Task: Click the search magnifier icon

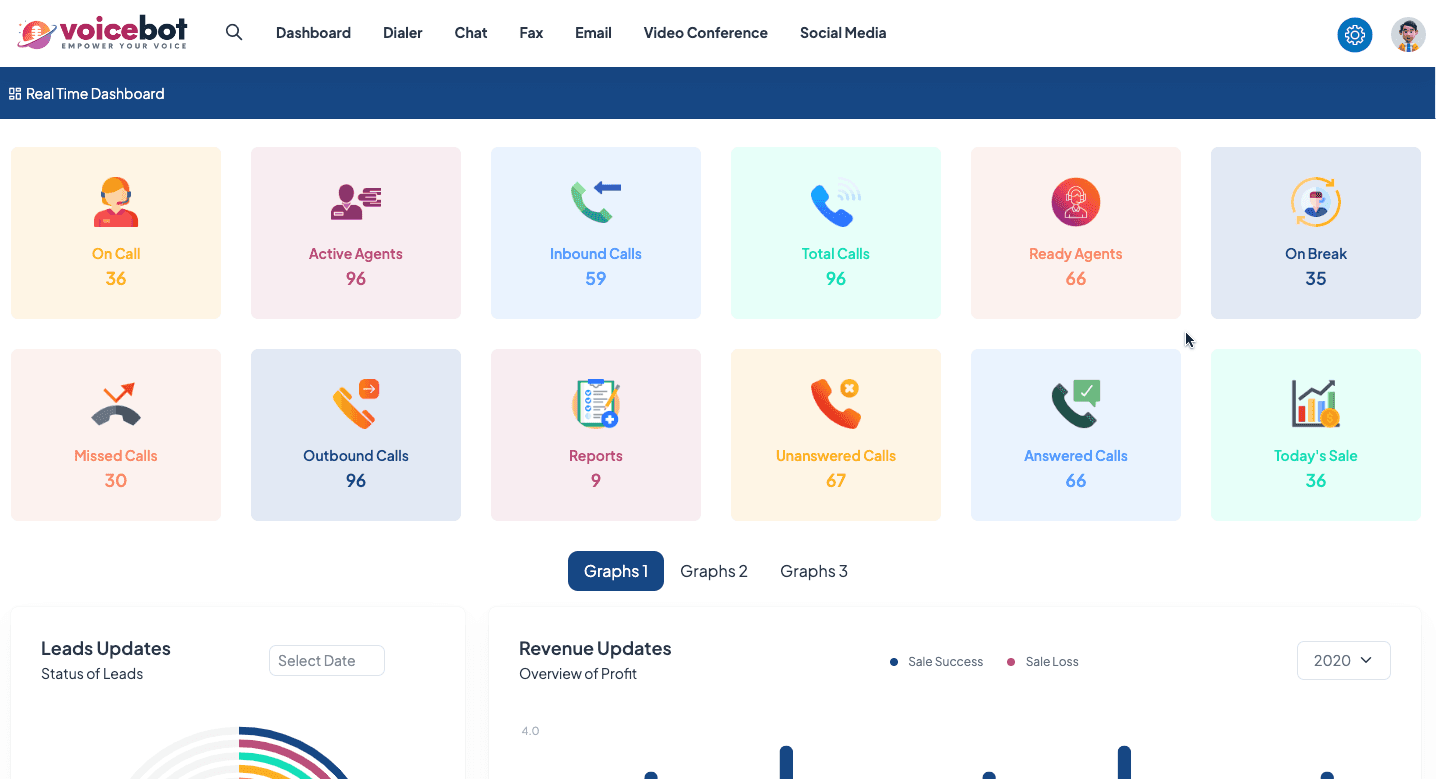Action: 234,32
